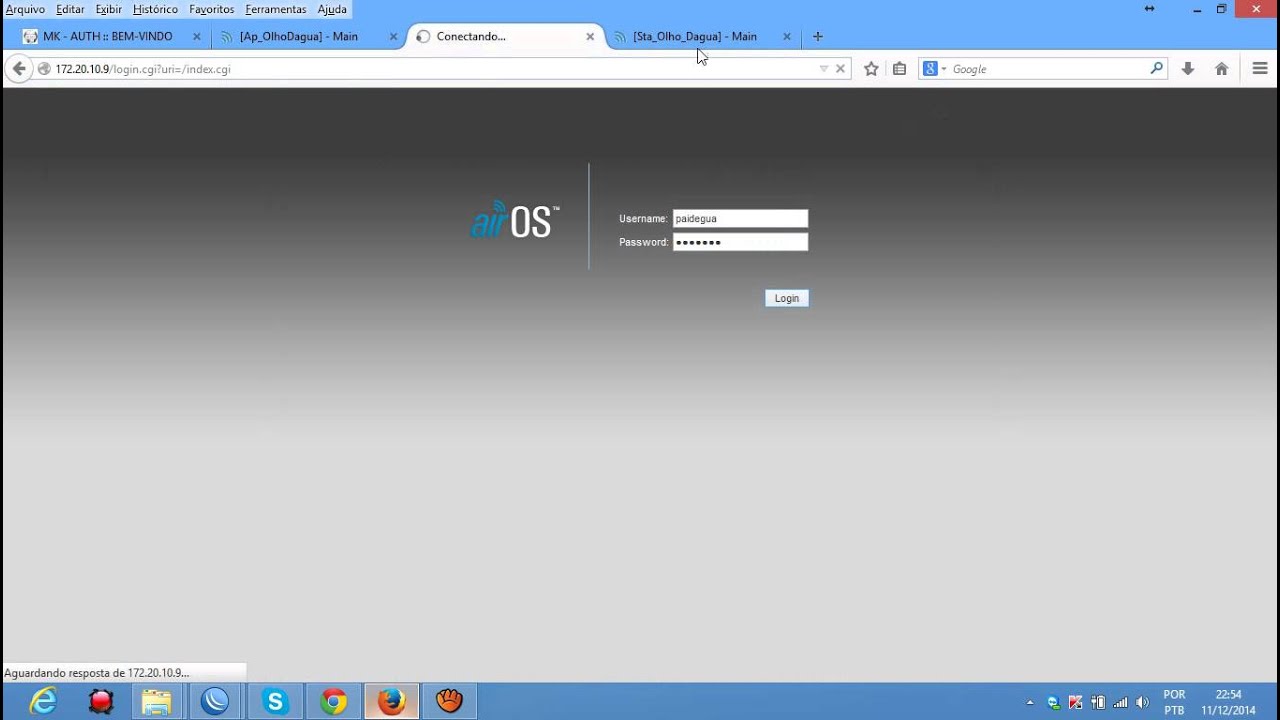Open File Explorer from taskbar
The width and height of the screenshot is (1280, 720).
(157, 701)
